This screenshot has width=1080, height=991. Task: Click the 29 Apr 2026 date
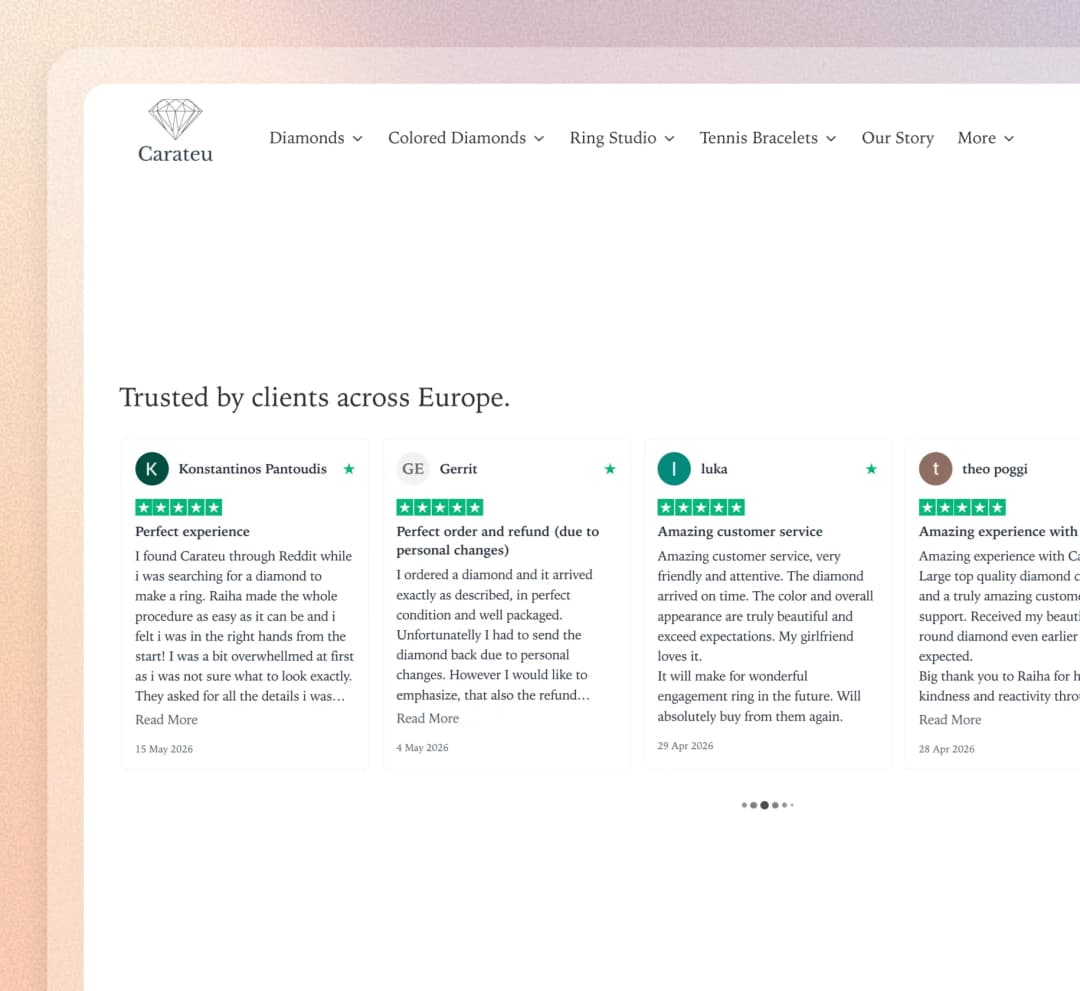coord(685,746)
